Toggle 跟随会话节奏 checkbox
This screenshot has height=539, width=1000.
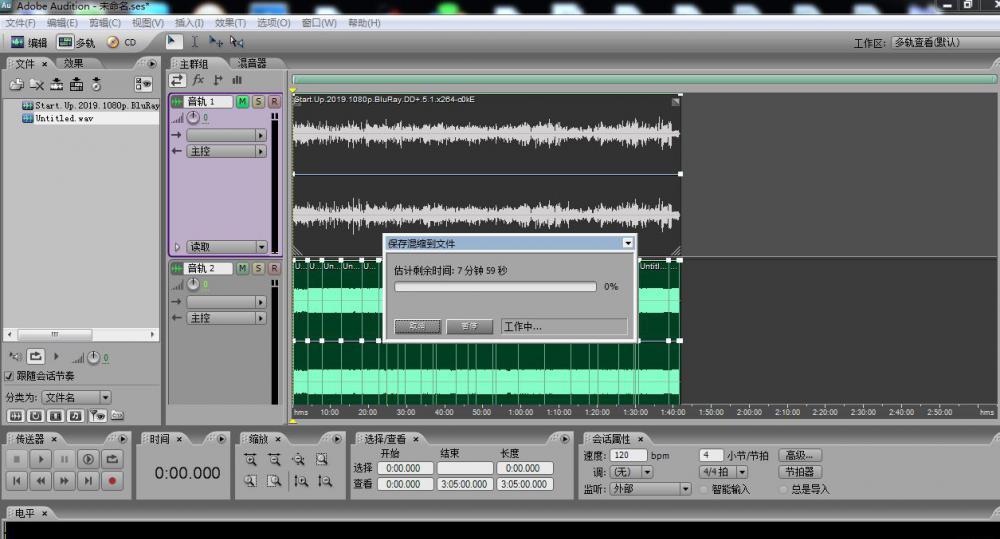(x=10, y=376)
